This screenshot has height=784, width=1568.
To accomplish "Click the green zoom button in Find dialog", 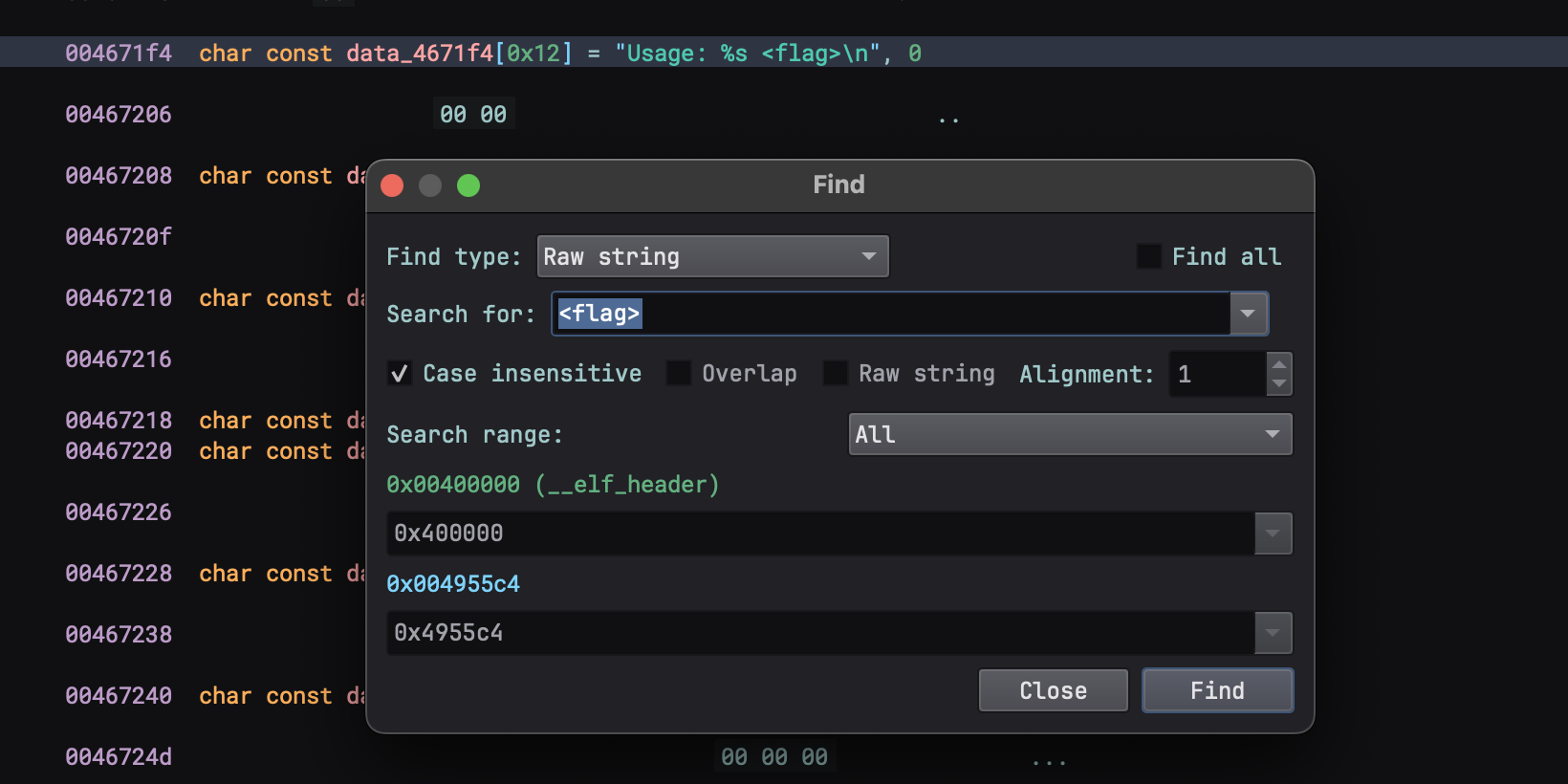I will click(468, 185).
